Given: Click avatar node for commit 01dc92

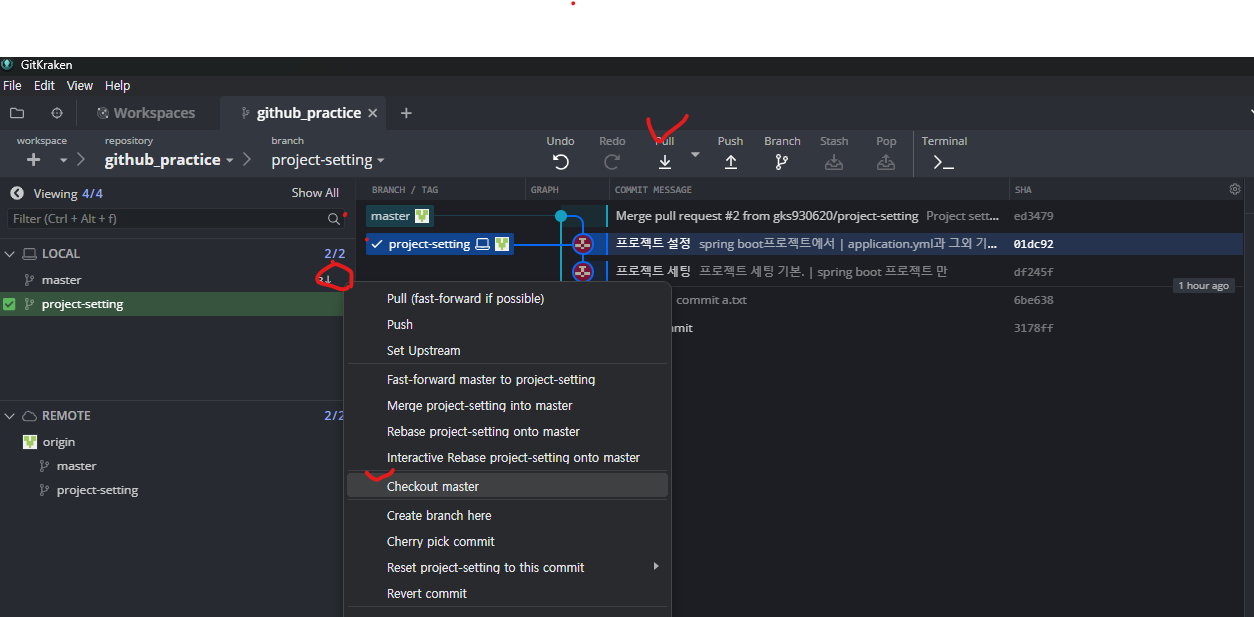Looking at the screenshot, I should click(x=583, y=244).
